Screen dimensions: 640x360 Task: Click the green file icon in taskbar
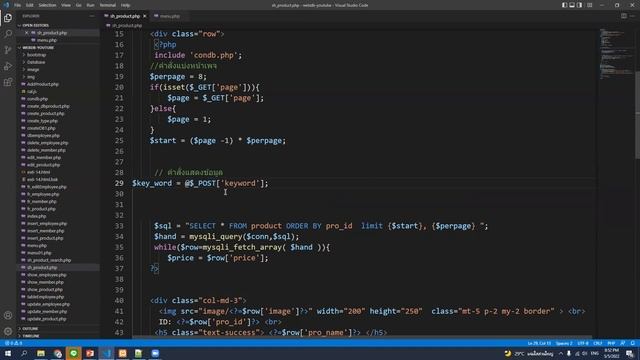tap(139, 353)
